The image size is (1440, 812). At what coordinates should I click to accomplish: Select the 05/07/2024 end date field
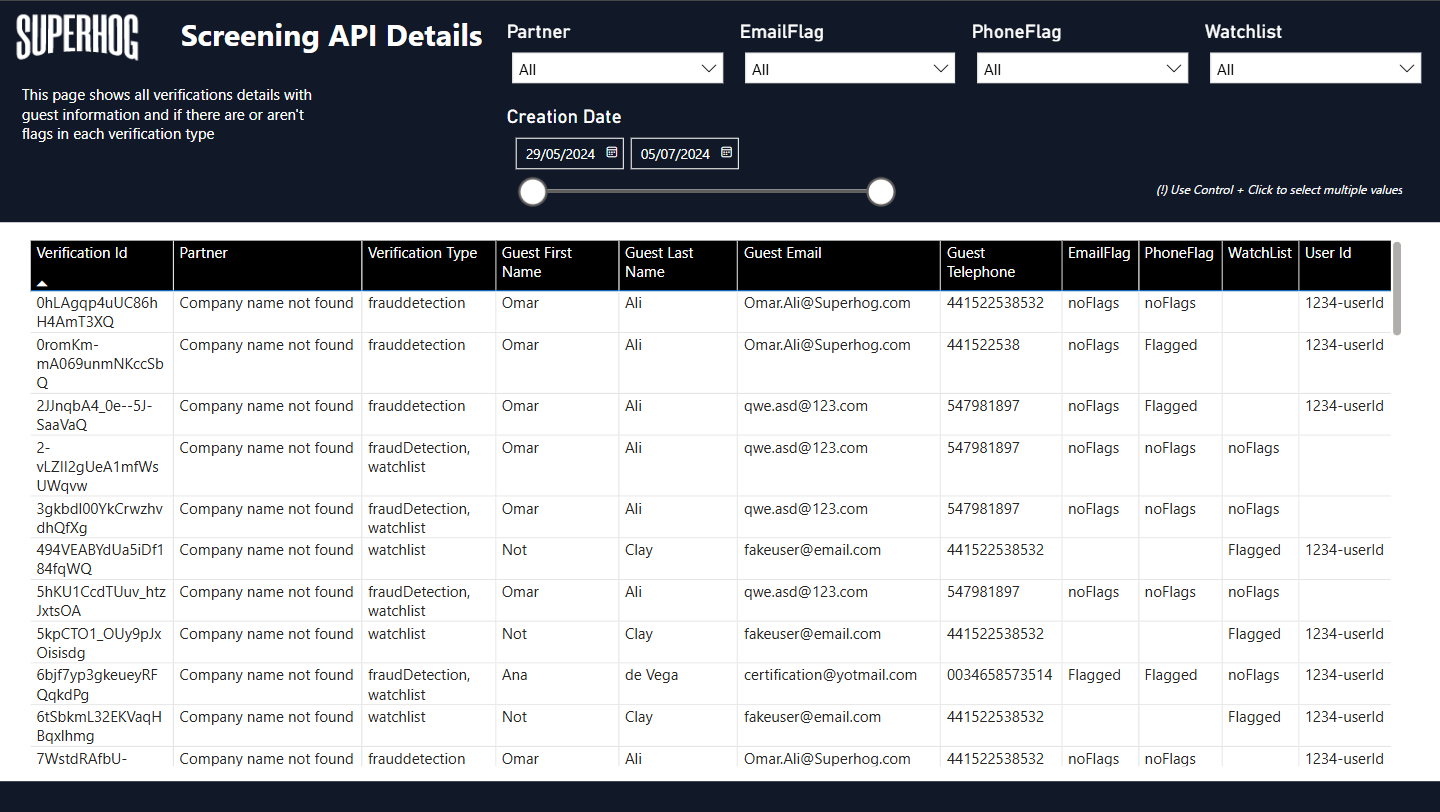pos(675,154)
